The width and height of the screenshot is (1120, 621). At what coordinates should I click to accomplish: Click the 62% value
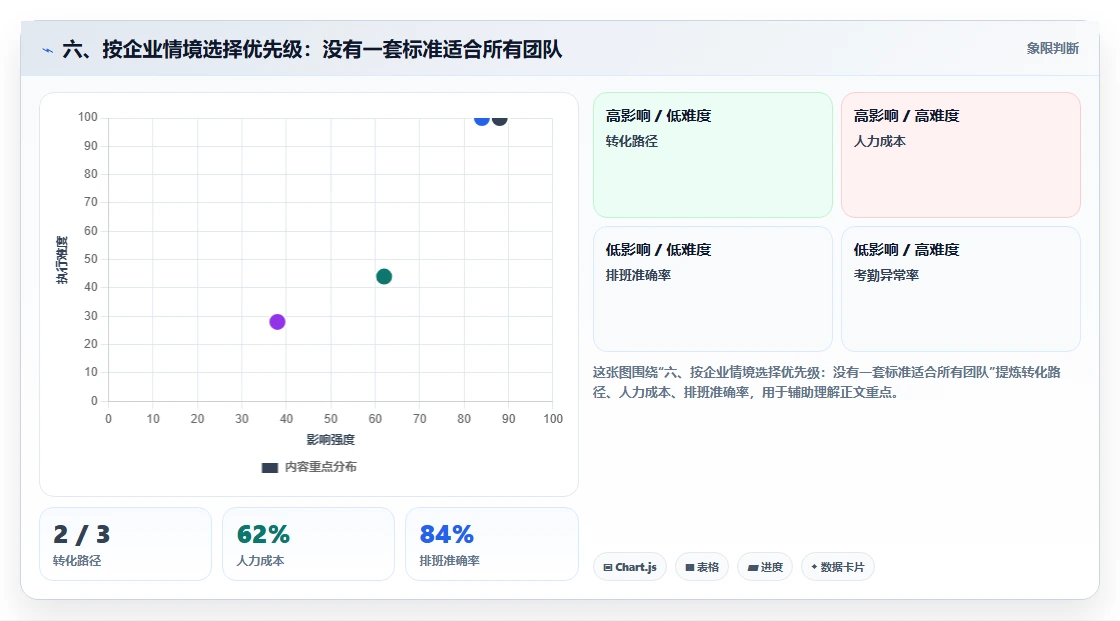click(264, 535)
